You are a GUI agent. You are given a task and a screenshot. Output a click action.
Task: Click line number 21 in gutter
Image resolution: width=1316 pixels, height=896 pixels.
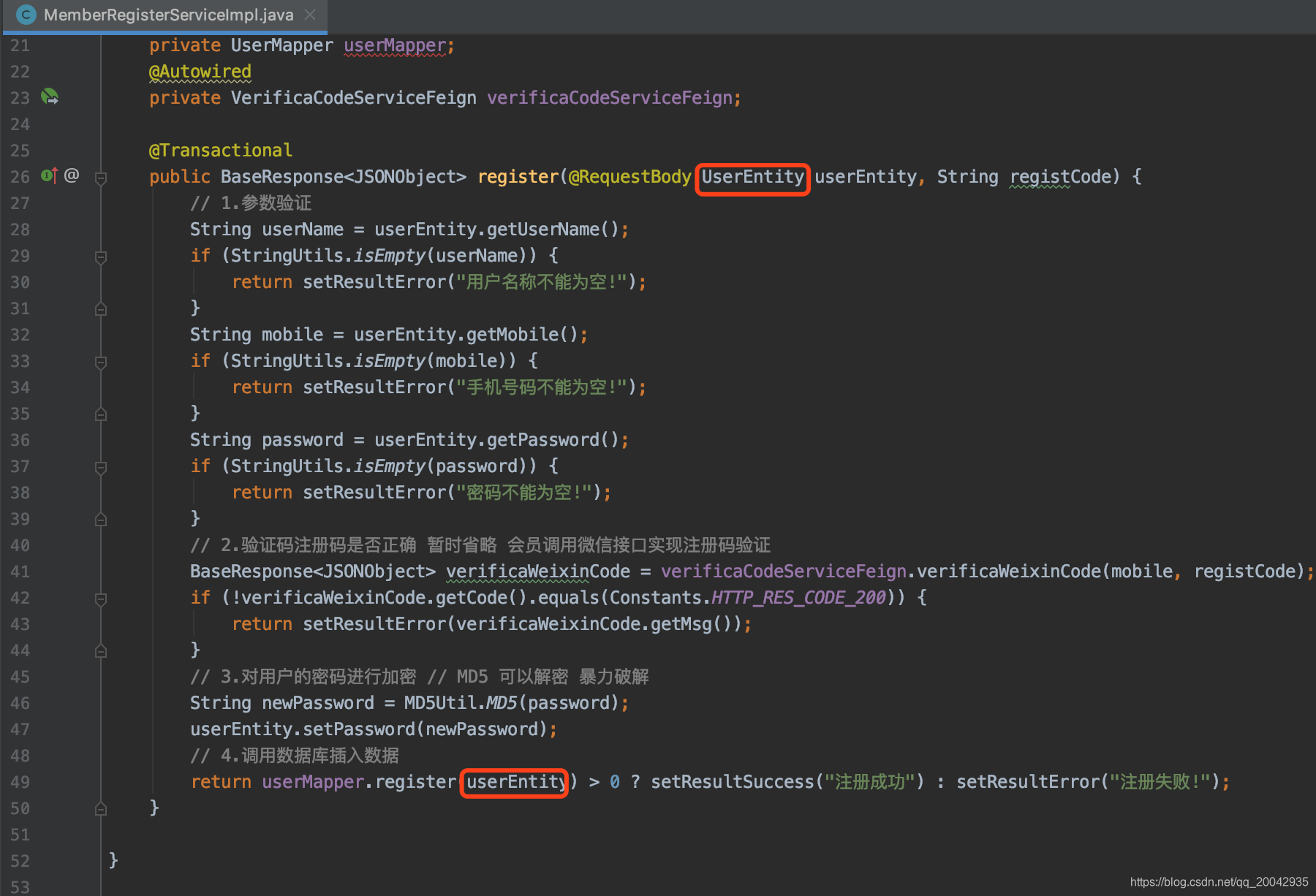pyautogui.click(x=20, y=45)
